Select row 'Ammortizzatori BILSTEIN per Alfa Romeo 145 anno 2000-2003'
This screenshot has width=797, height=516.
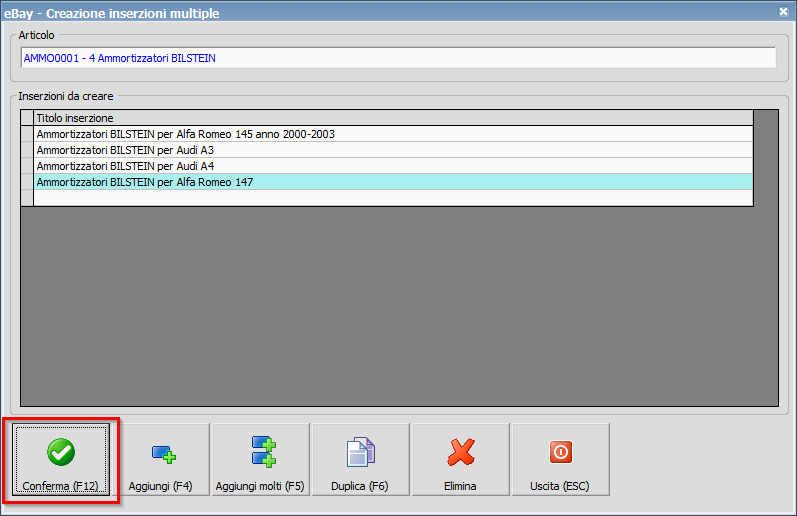pos(393,134)
